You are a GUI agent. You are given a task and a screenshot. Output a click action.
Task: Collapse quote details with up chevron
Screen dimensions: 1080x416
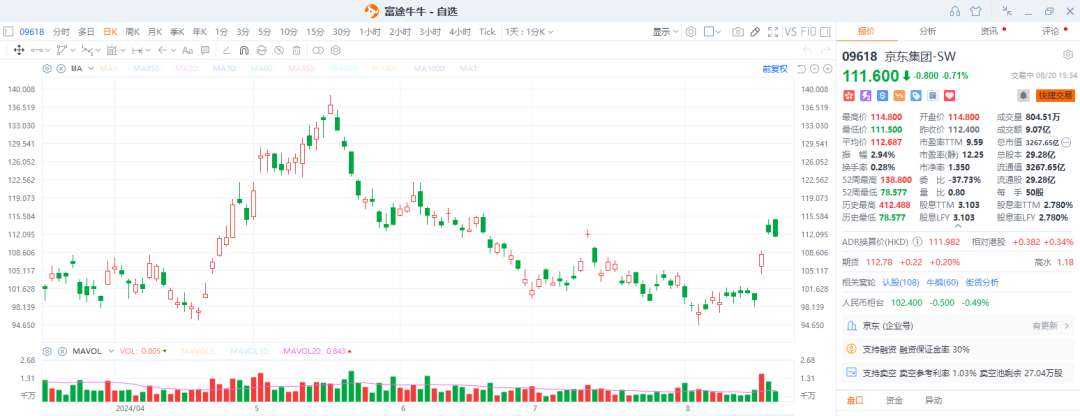pos(958,226)
